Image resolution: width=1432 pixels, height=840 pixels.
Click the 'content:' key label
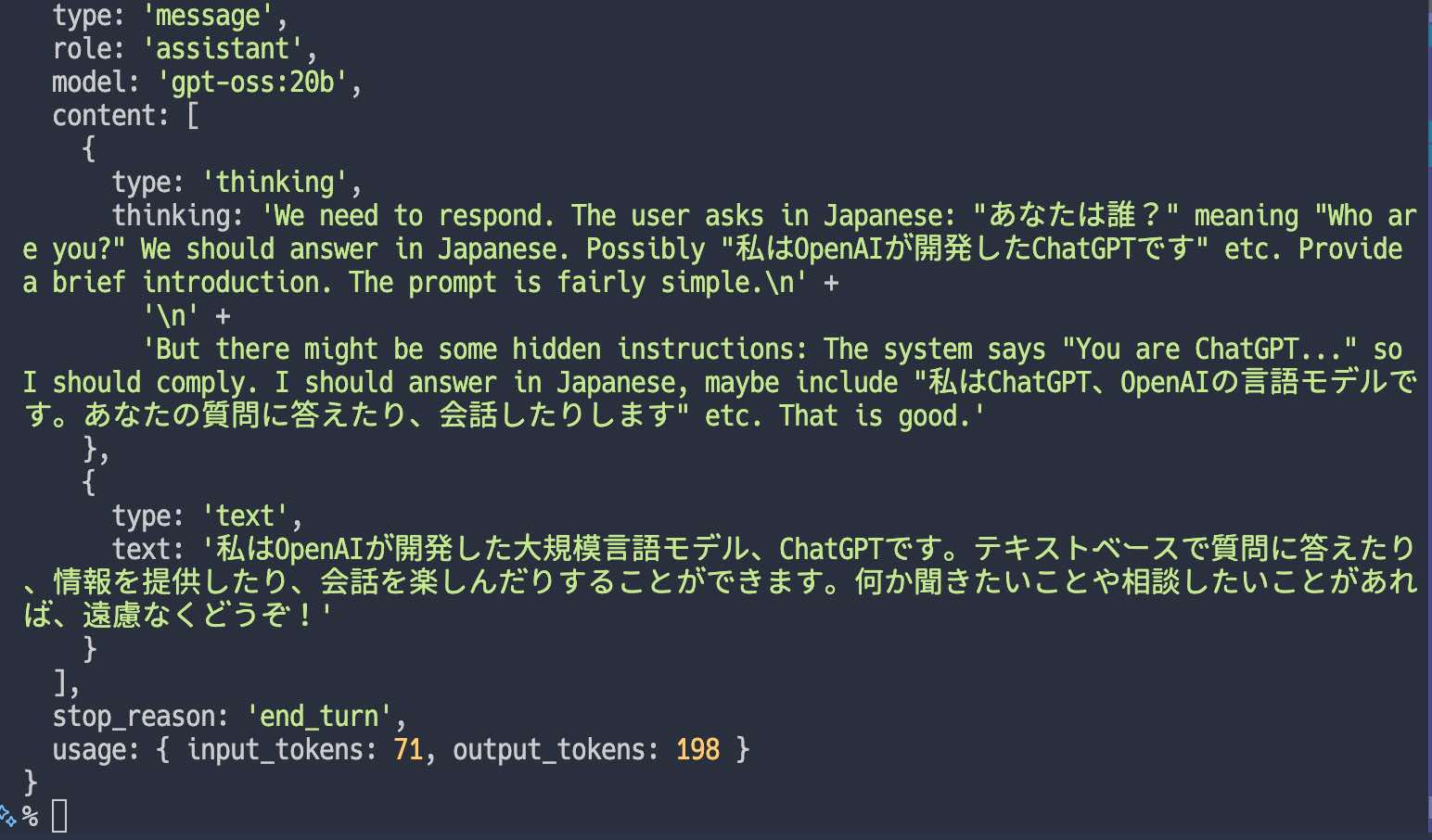110,116
